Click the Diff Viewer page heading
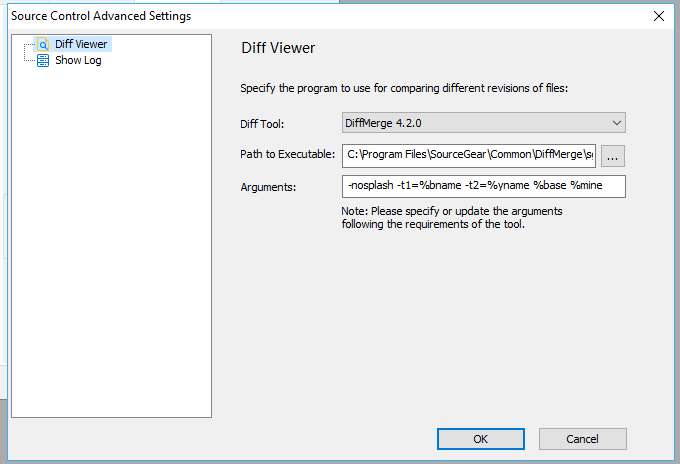This screenshot has height=464, width=680. pos(278,48)
